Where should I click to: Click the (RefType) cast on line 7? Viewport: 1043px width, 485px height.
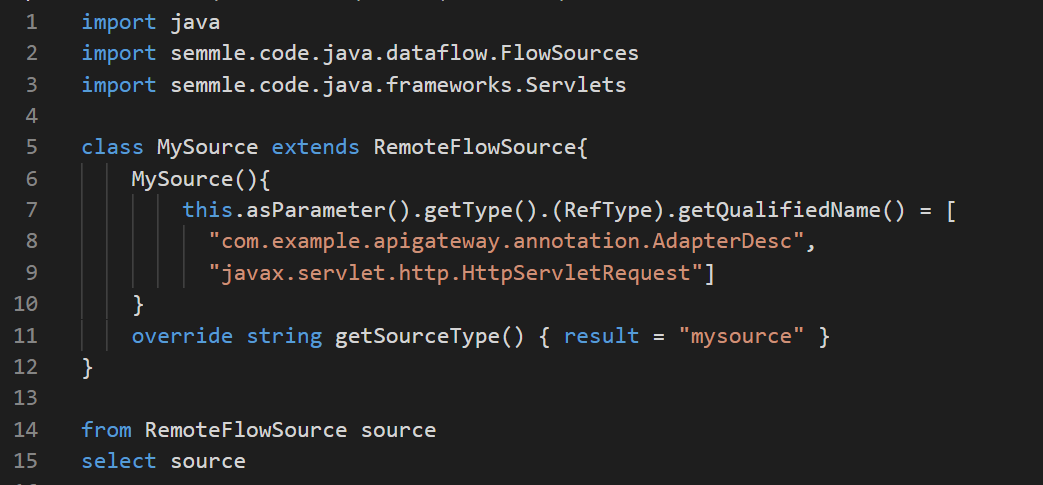point(607,211)
